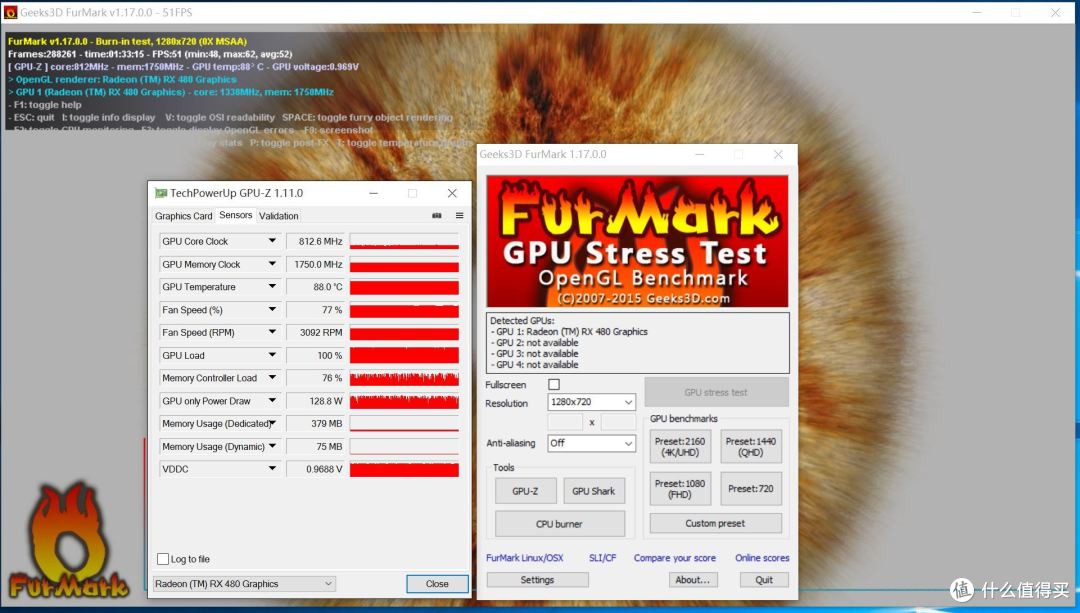Open the Compare your score link
Image resolution: width=1080 pixels, height=613 pixels.
pyautogui.click(x=675, y=558)
